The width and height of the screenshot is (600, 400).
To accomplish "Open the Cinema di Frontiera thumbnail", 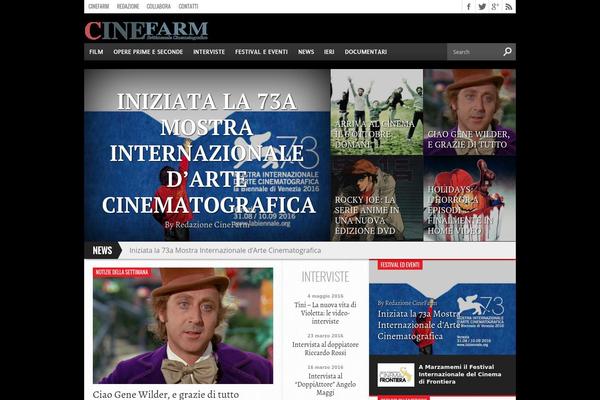I will click(396, 375).
